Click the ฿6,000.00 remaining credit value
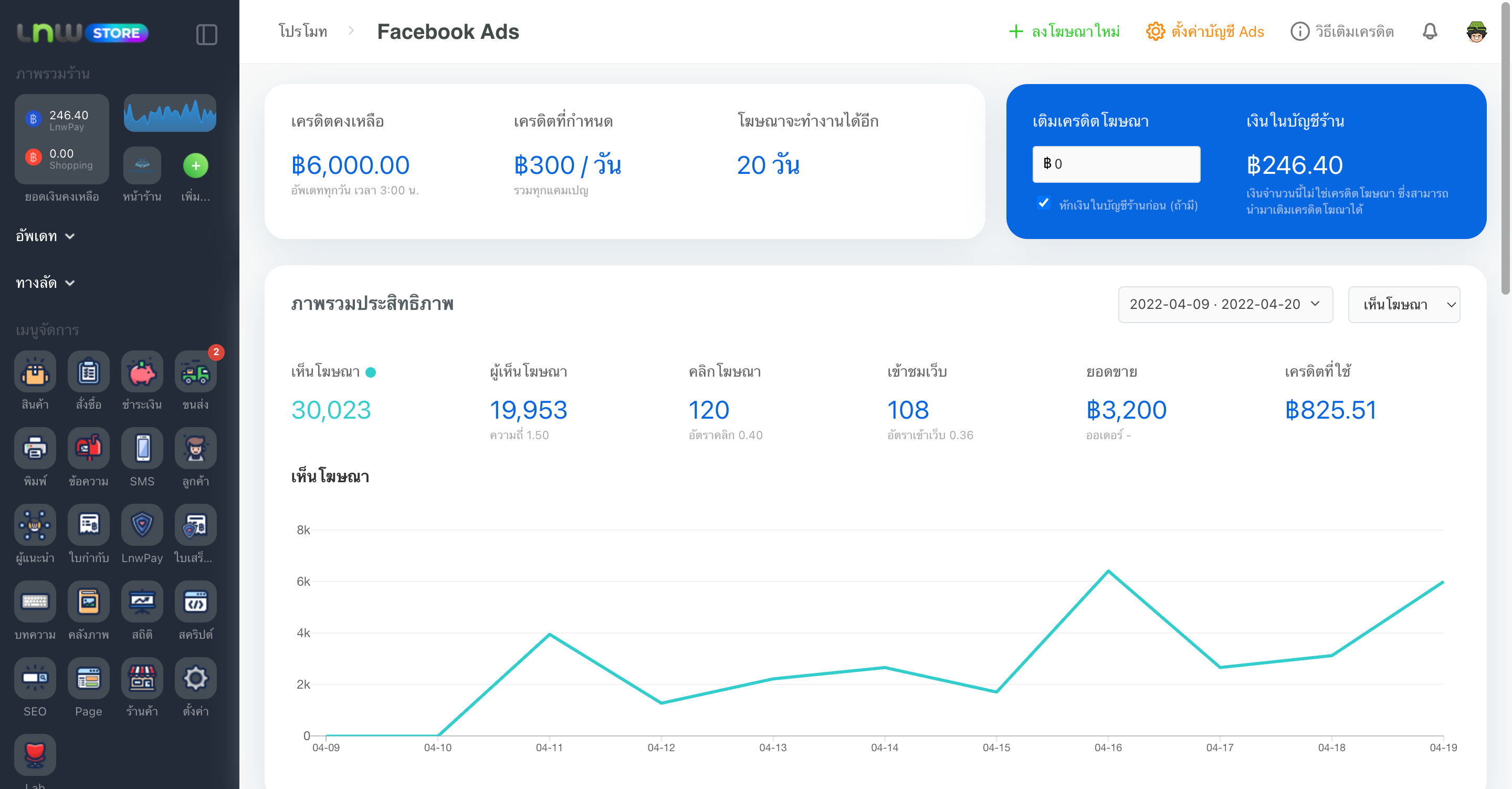 pyautogui.click(x=350, y=165)
